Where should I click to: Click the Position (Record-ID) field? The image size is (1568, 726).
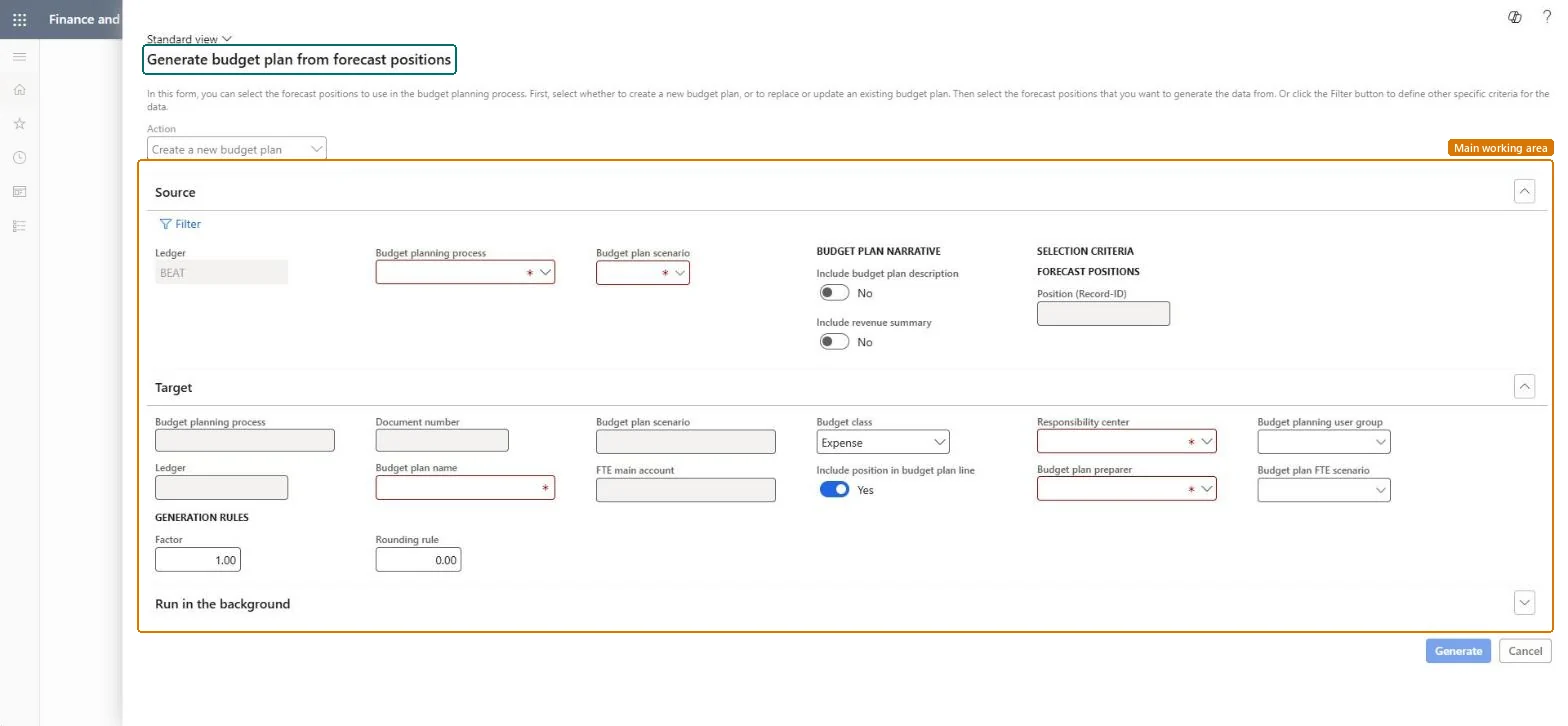pyautogui.click(x=1103, y=314)
